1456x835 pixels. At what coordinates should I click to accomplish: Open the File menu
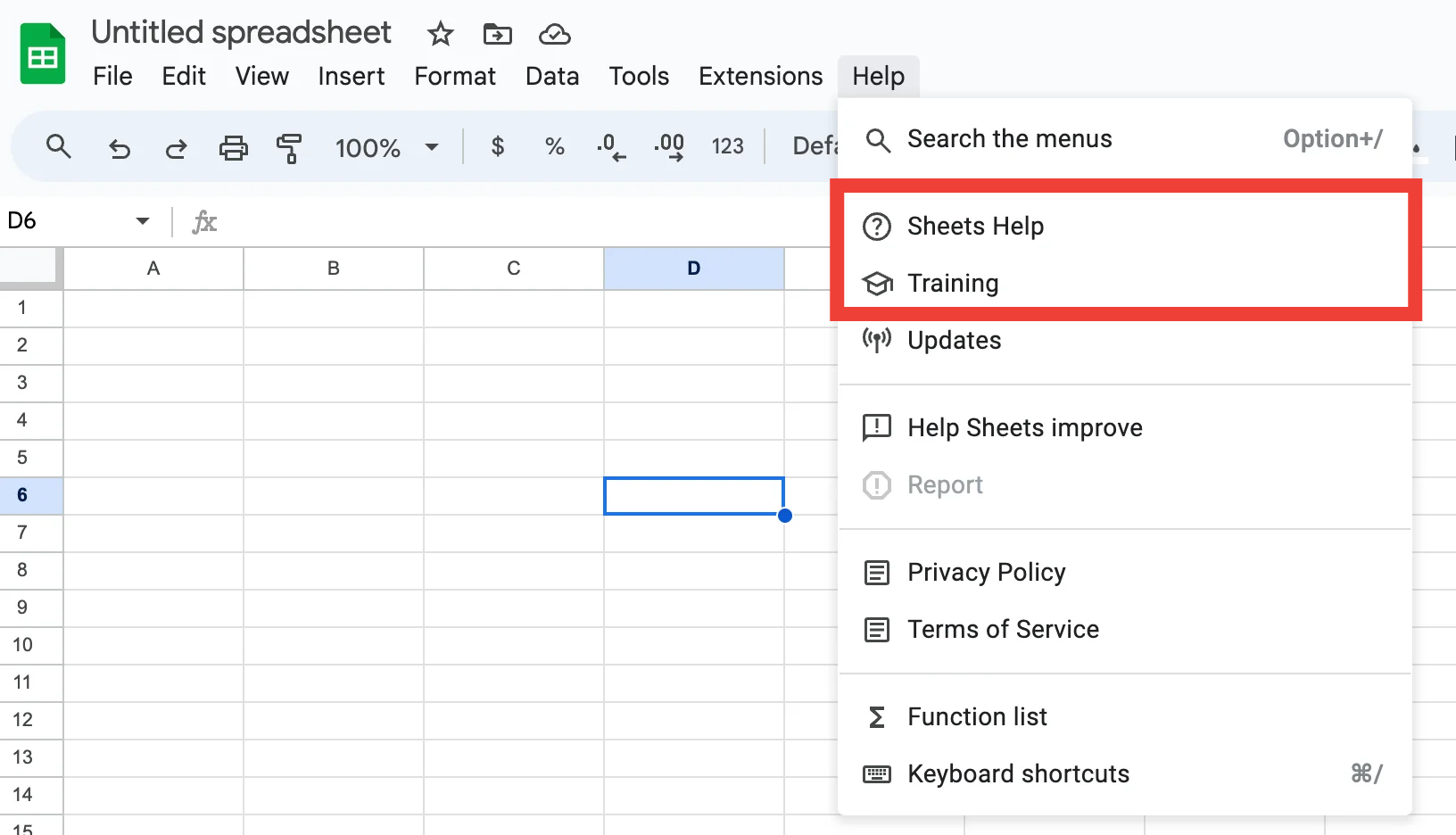[112, 77]
